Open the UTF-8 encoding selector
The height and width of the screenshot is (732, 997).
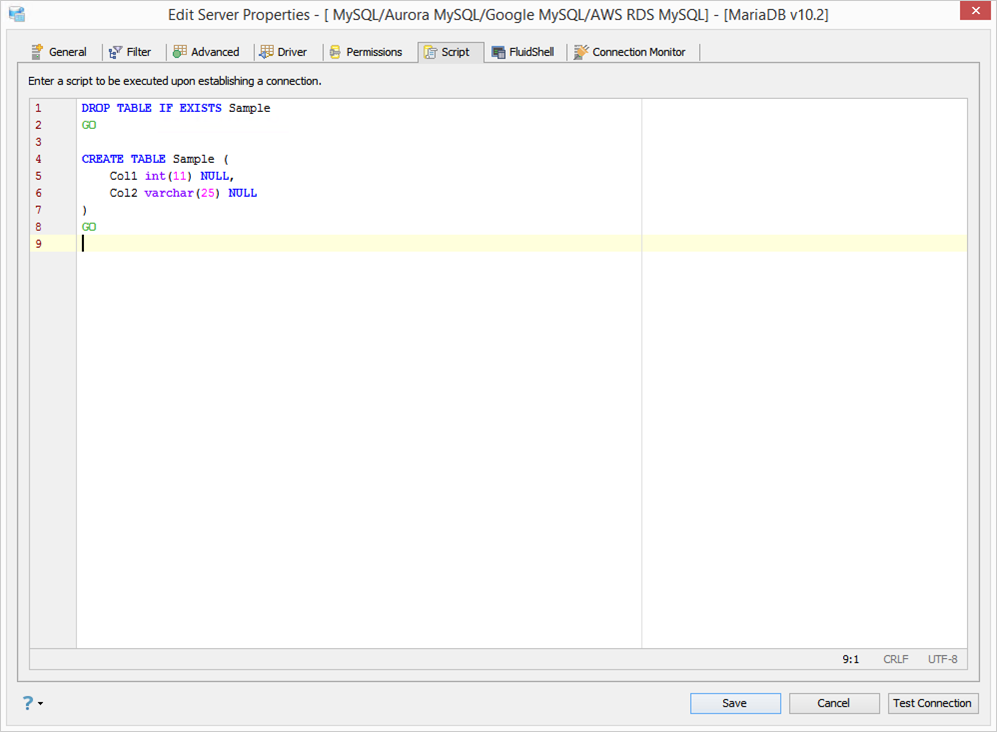tap(942, 659)
